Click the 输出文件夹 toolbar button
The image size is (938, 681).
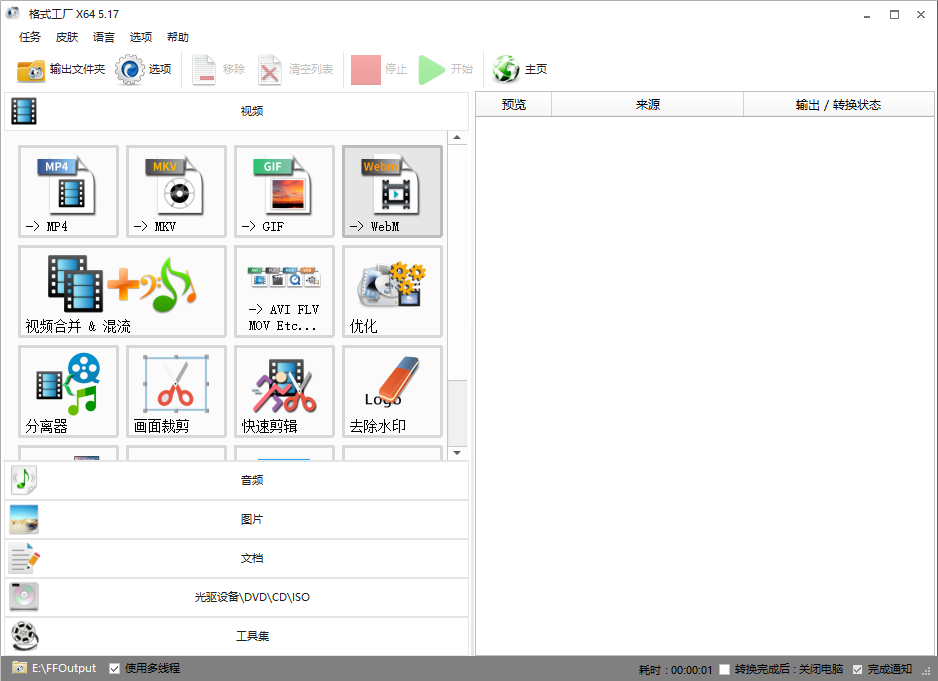(61, 69)
